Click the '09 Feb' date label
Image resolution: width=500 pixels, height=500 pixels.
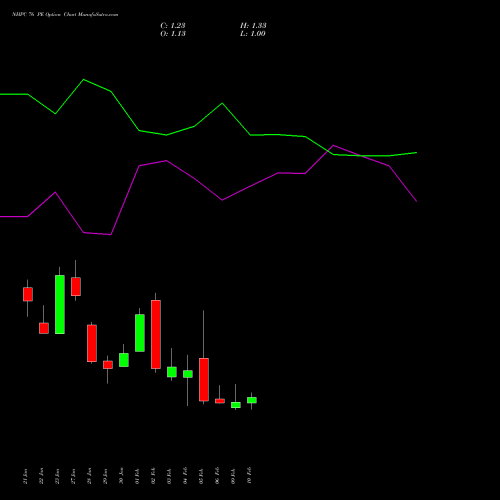point(233,476)
